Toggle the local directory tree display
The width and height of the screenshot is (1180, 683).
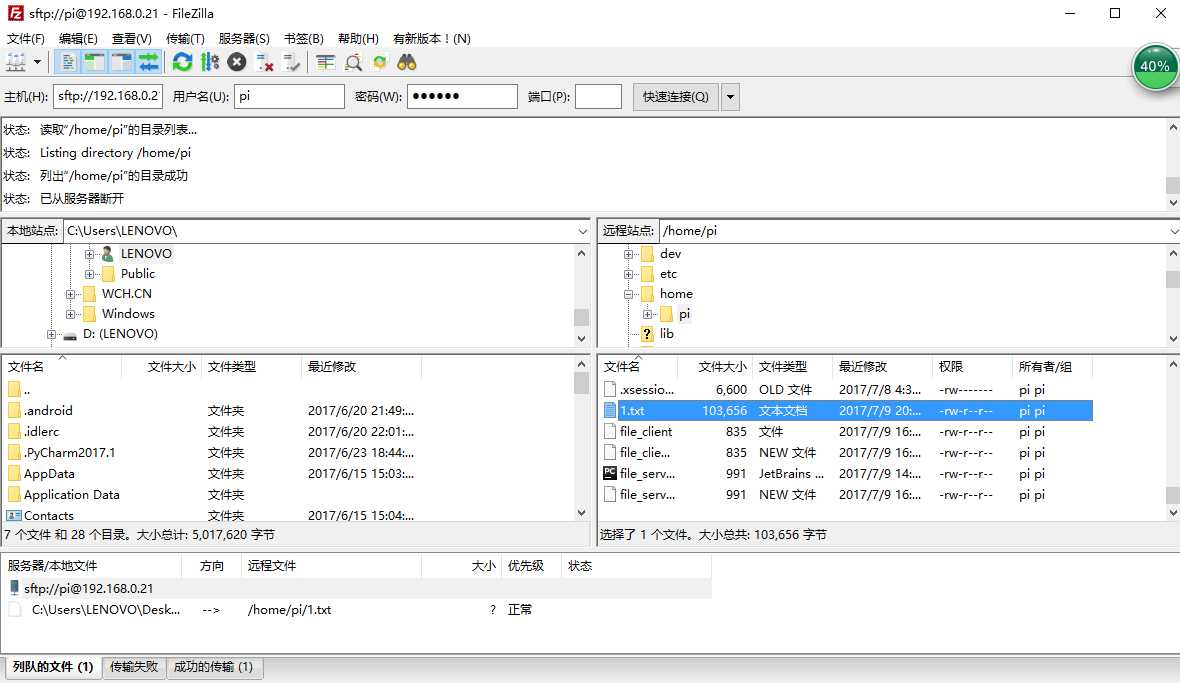94,62
